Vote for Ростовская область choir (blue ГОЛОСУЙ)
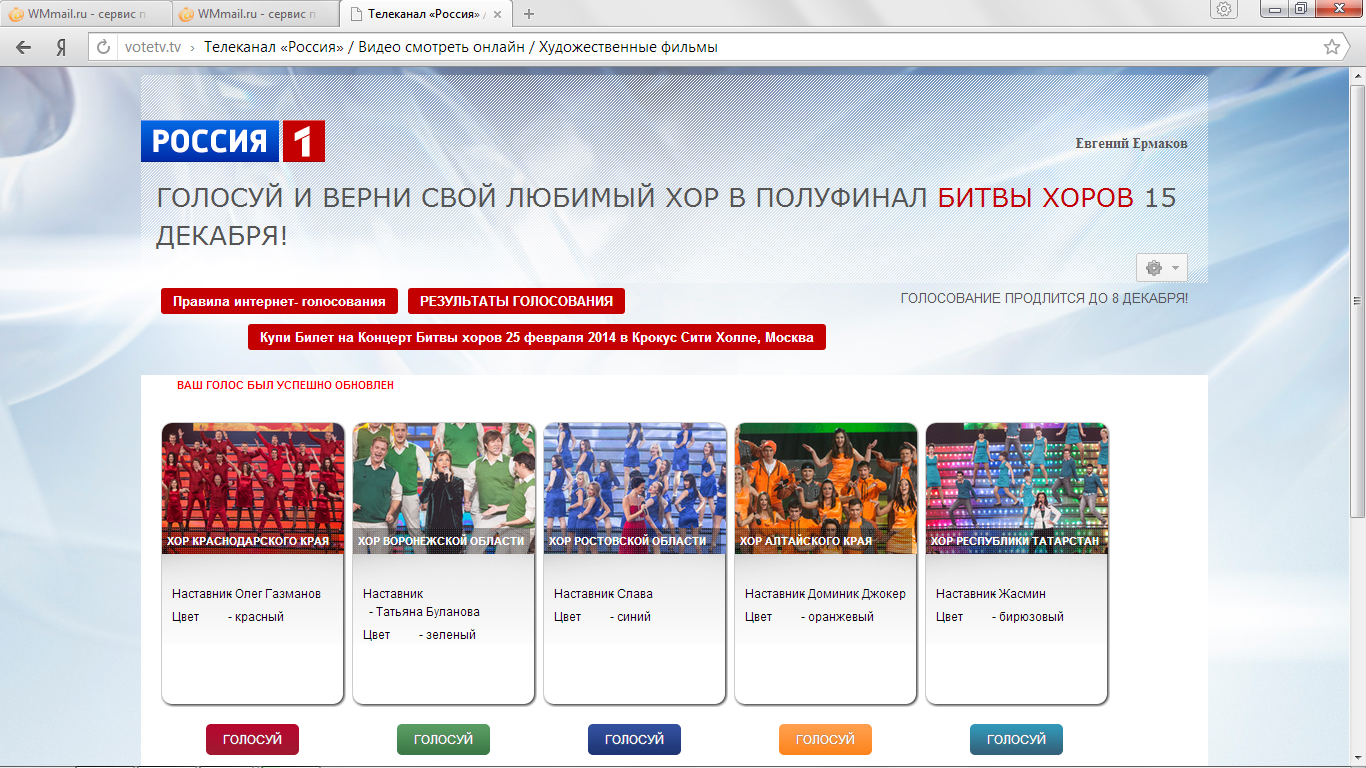Viewport: 1366px width, 768px height. coord(634,739)
